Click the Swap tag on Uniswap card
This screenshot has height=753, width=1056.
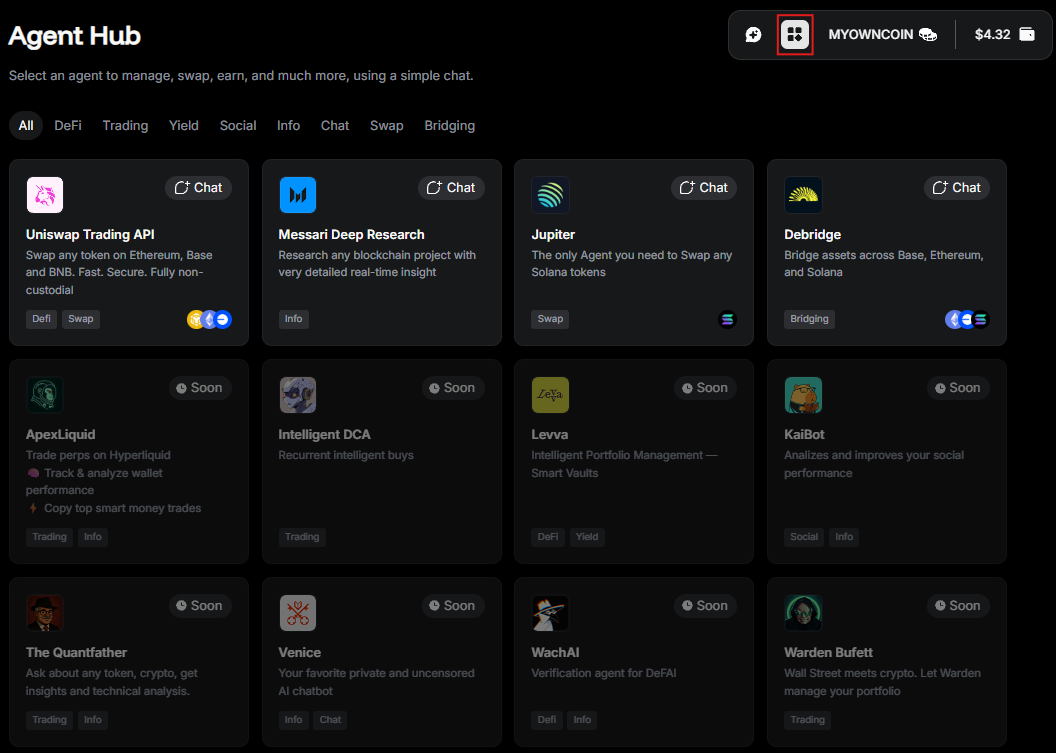[81, 319]
